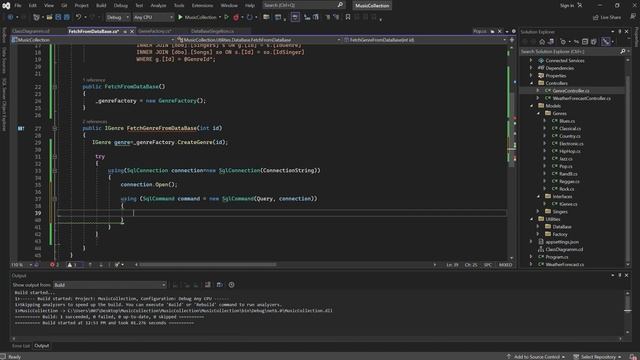Click the Show All Files icon in Solution Explorer
This screenshot has height=360, width=640.
594,42
